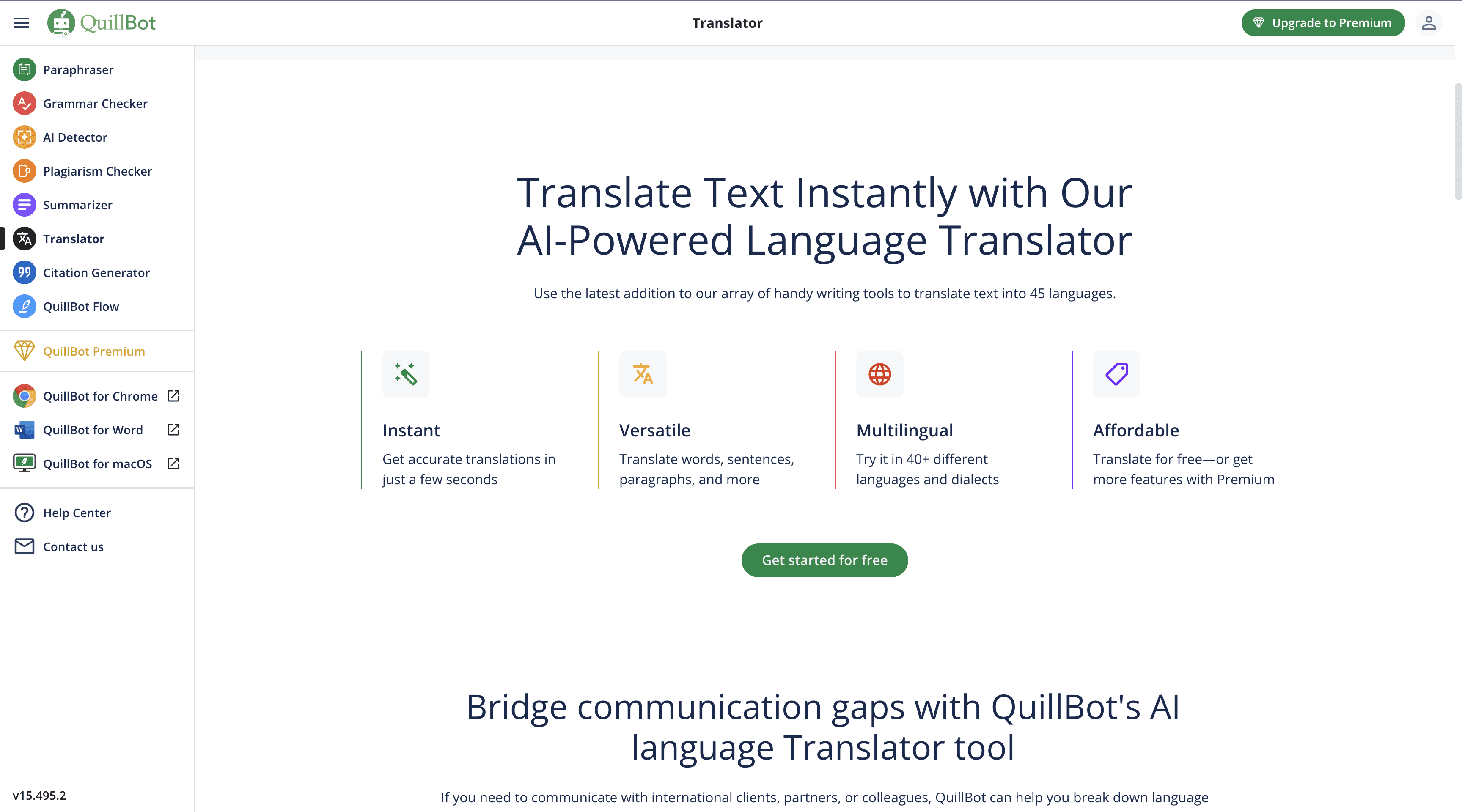Click the Translator sidebar icon
1462x812 pixels.
pyautogui.click(x=25, y=239)
